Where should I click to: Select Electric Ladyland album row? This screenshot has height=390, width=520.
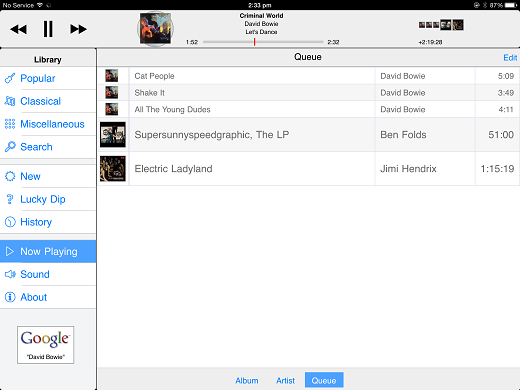309,169
